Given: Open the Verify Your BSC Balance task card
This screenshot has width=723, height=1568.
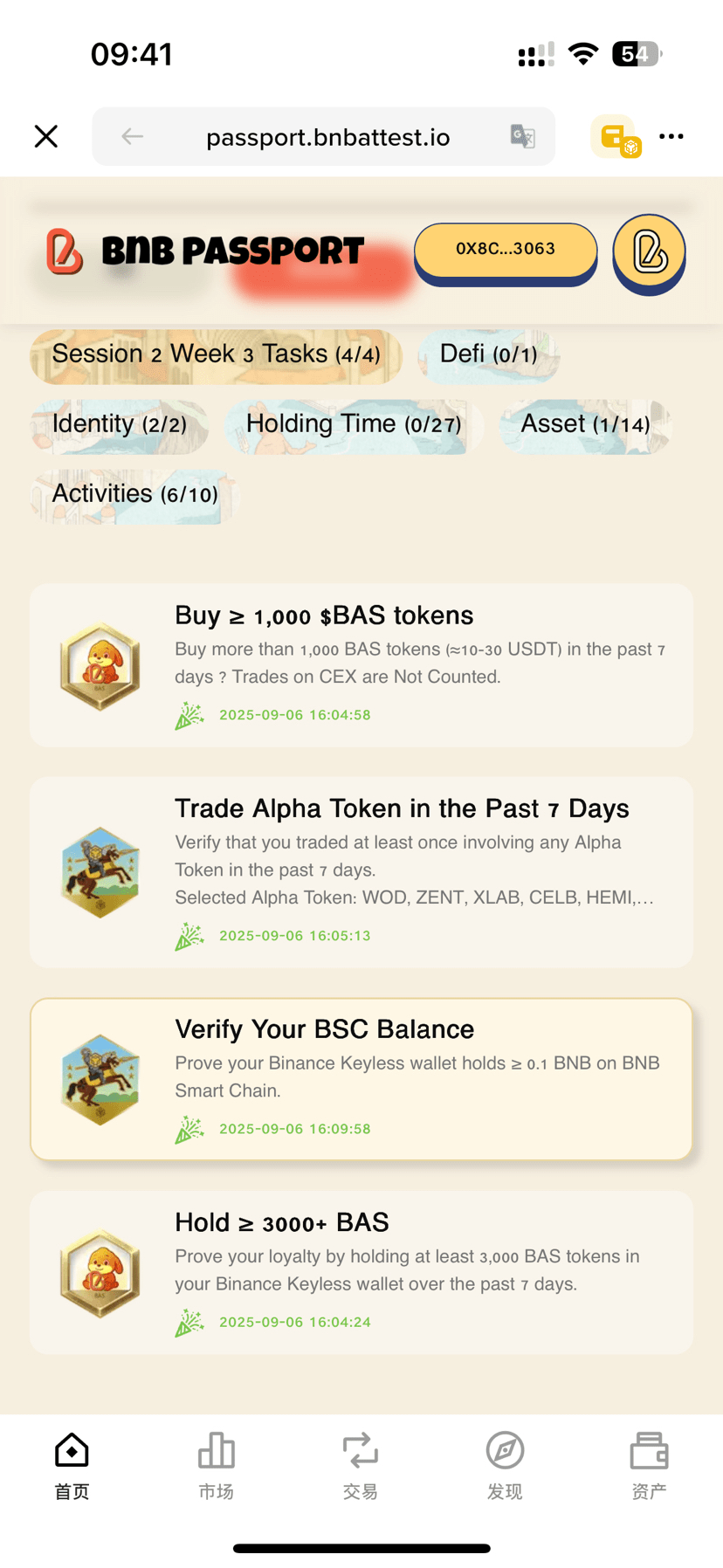Looking at the screenshot, I should (x=361, y=1079).
